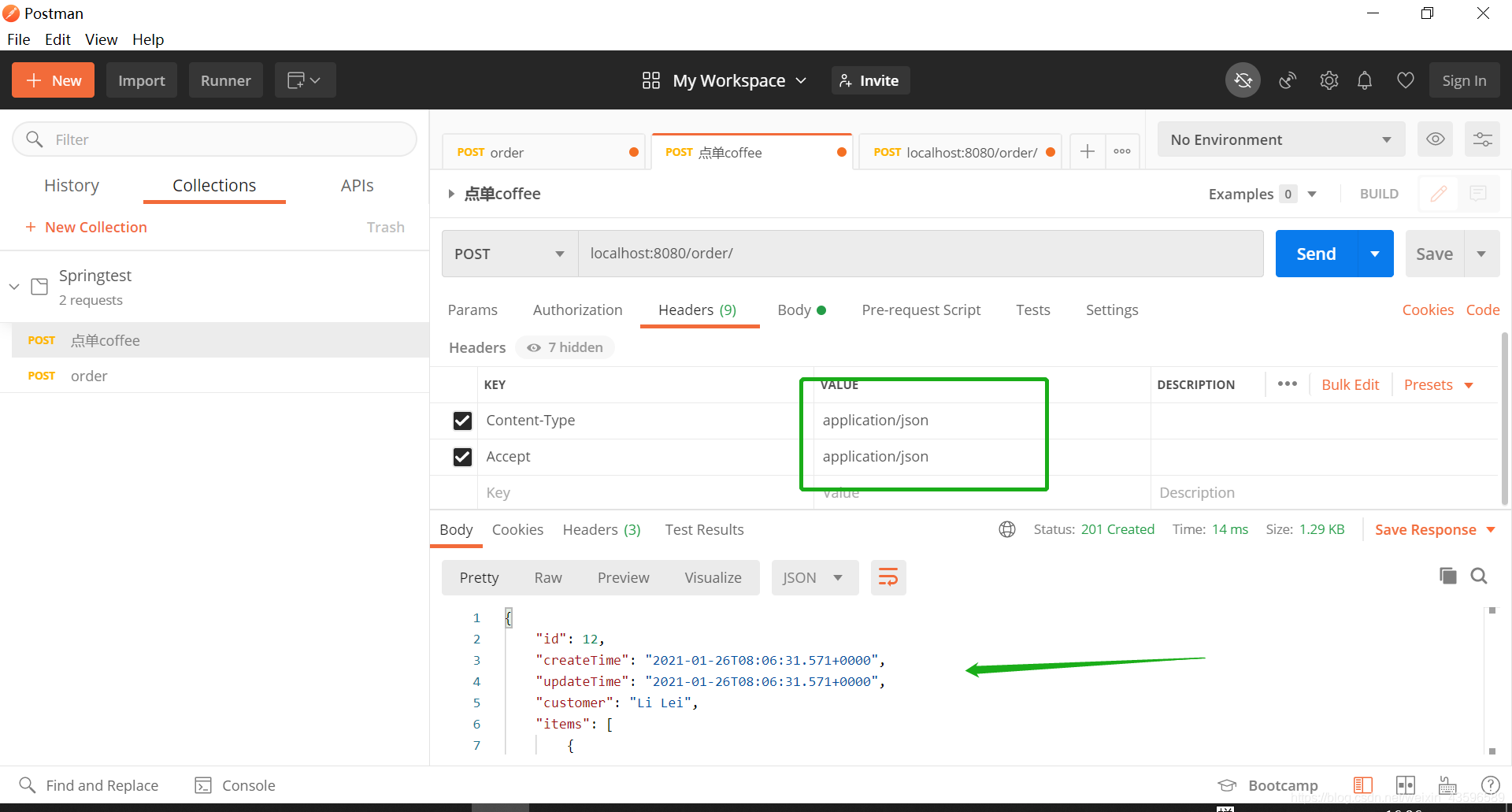Show the 7 hidden headers
The width and height of the screenshot is (1512, 812).
pyautogui.click(x=565, y=347)
